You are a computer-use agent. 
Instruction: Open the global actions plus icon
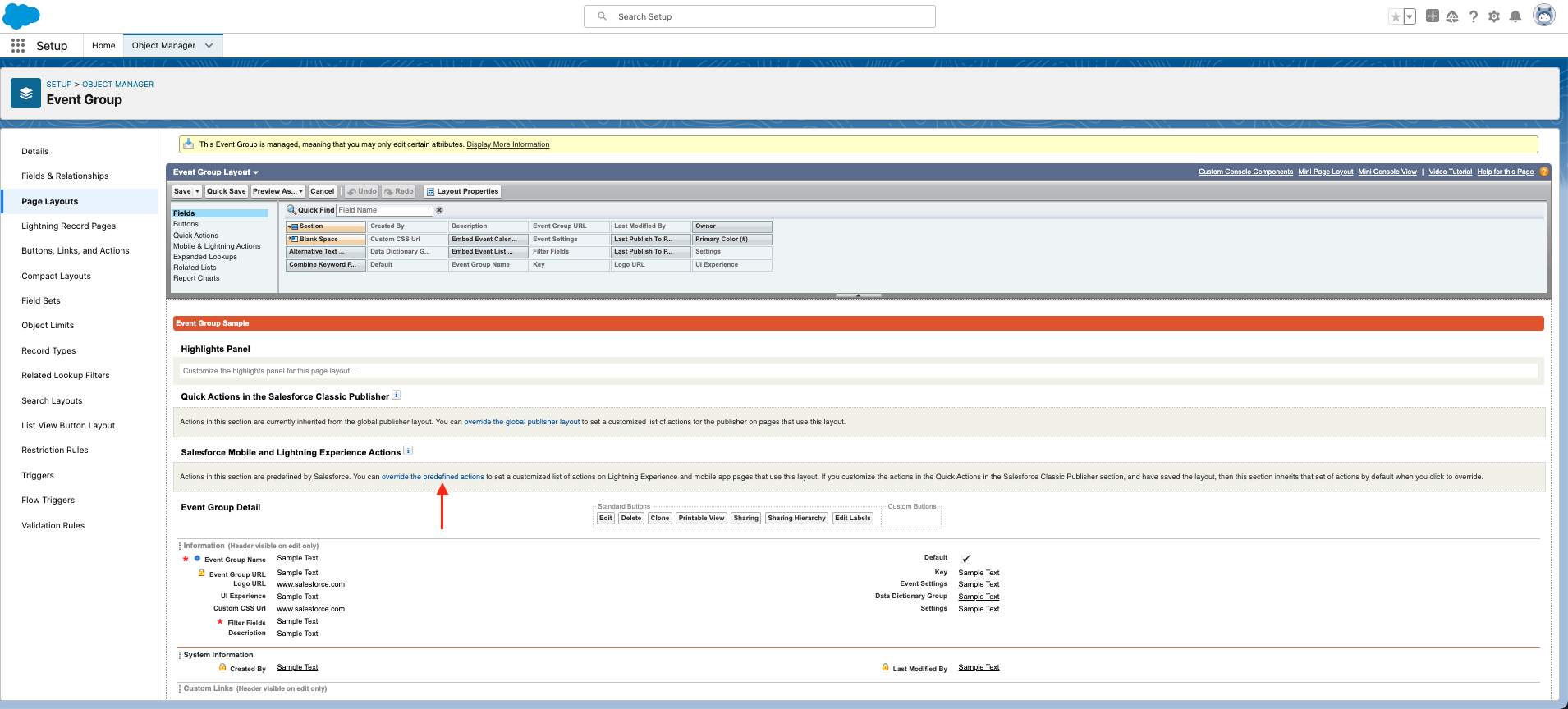[x=1433, y=16]
